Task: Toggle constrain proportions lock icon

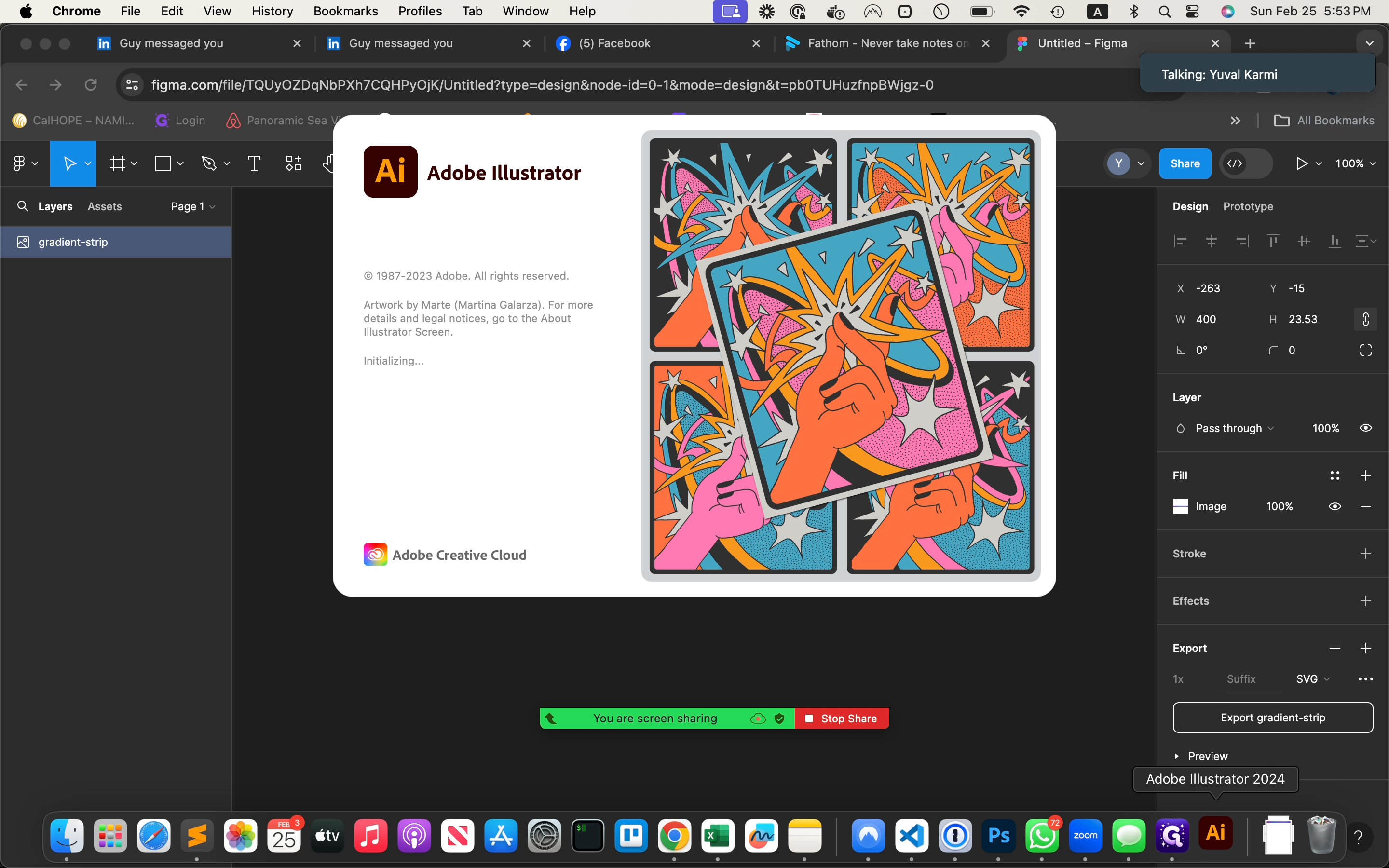Action: click(x=1365, y=319)
